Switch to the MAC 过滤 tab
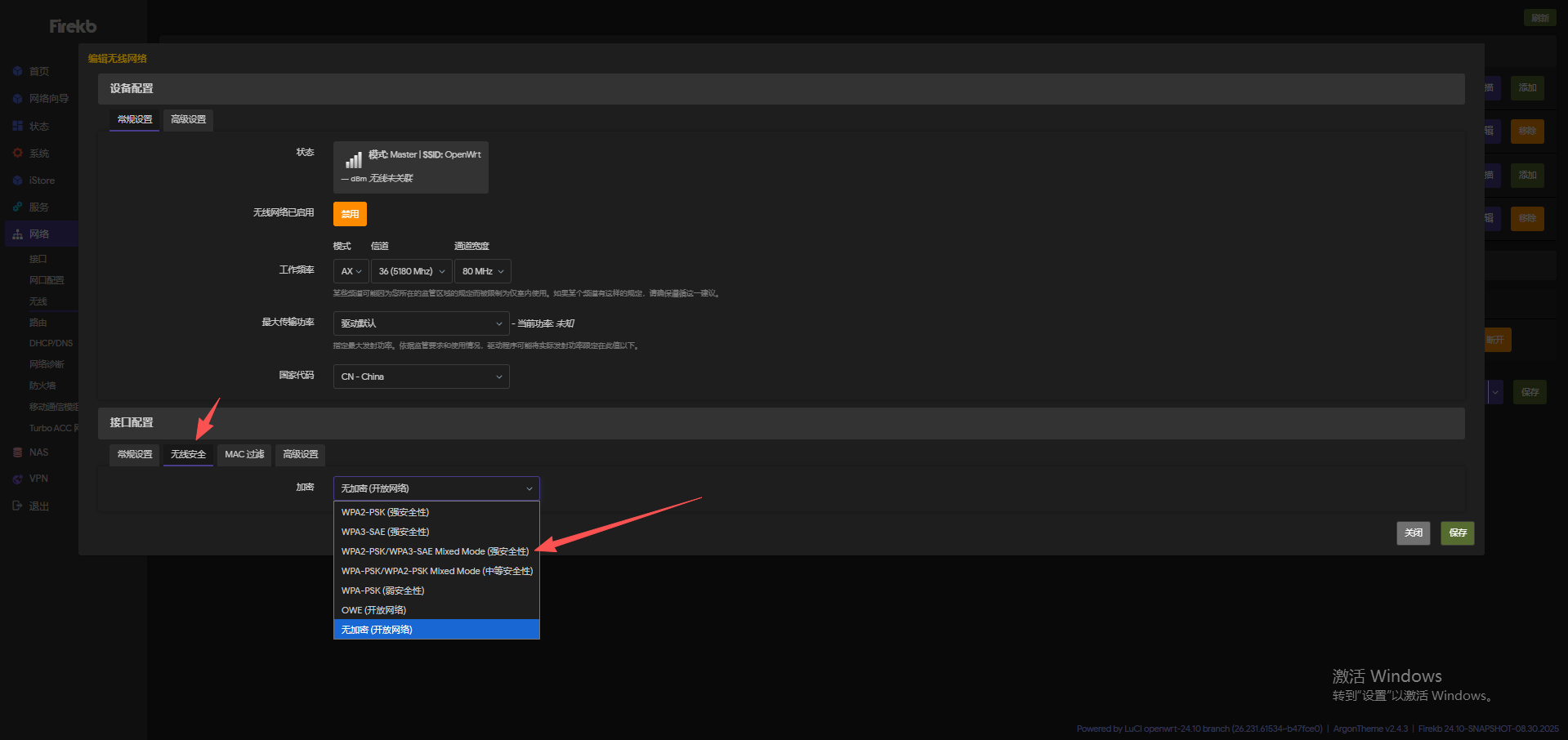This screenshot has height=740, width=1568. [x=244, y=454]
